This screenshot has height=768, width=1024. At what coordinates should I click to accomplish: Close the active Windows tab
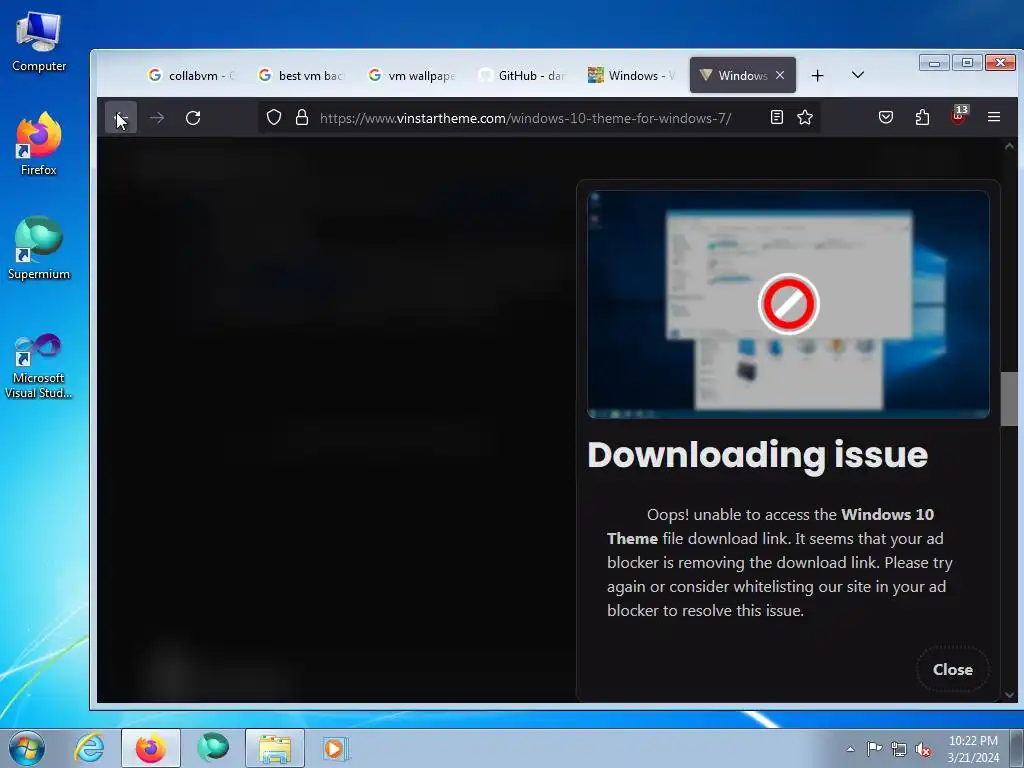(780, 76)
